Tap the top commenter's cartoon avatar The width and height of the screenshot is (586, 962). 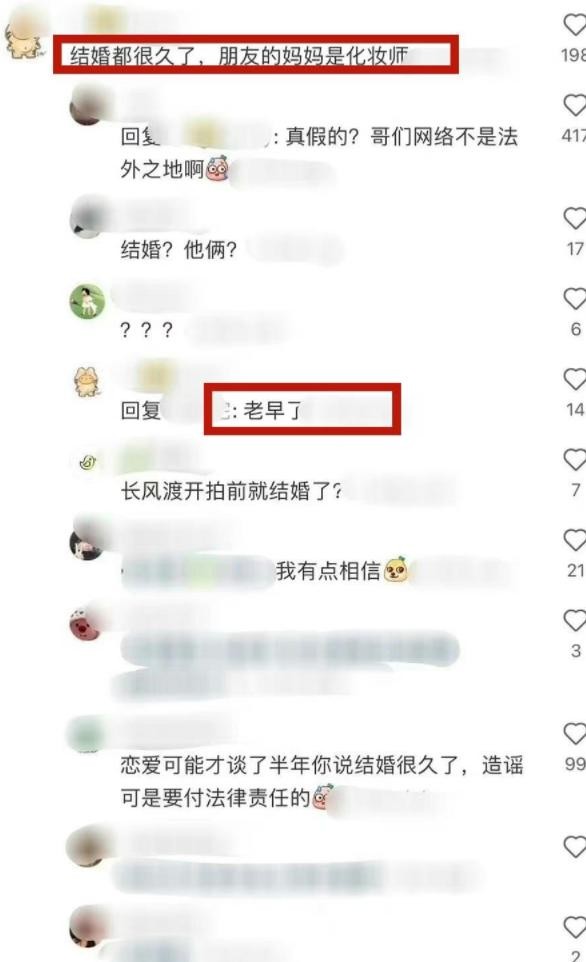pyautogui.click(x=23, y=37)
